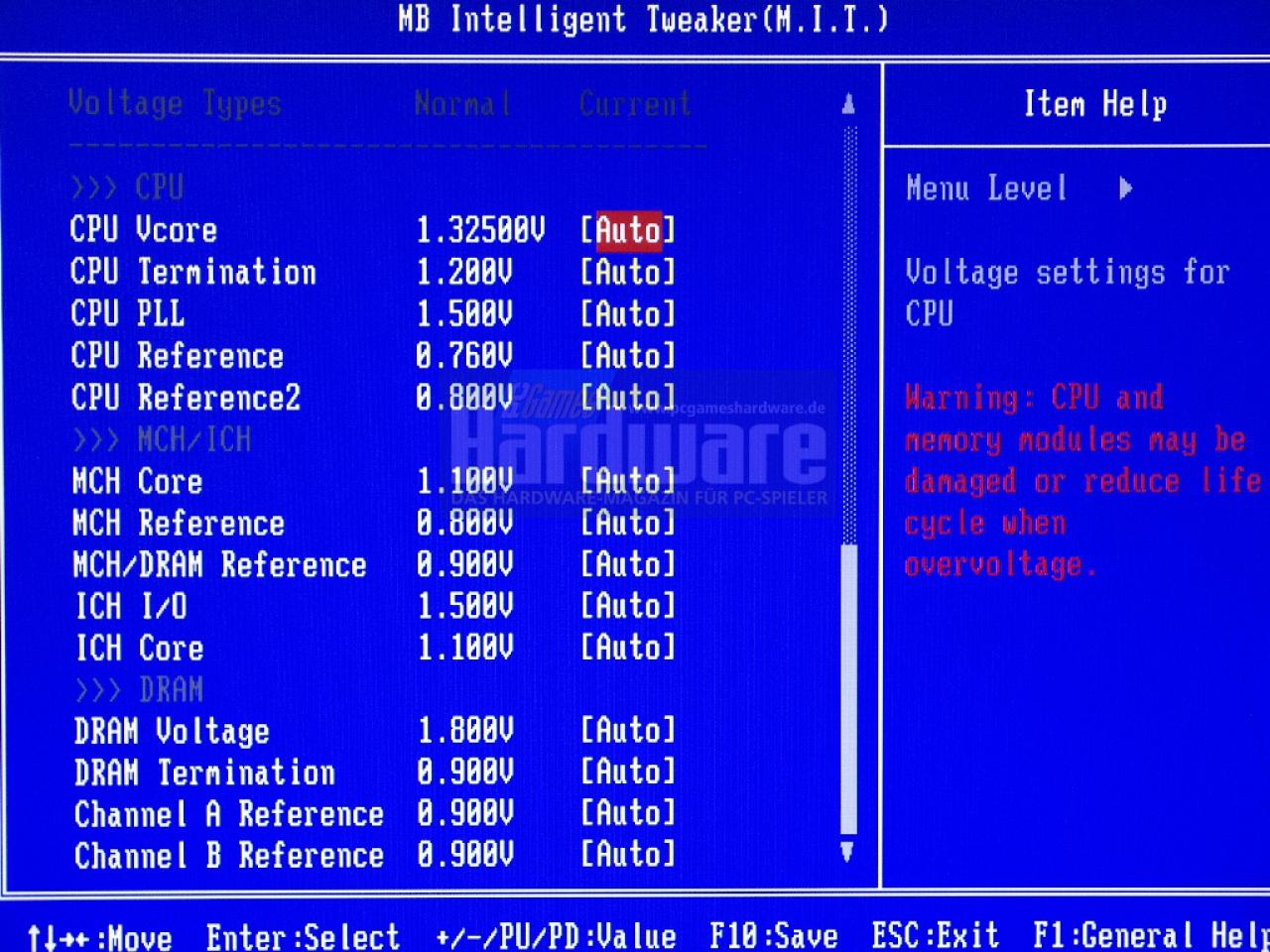This screenshot has height=952, width=1270.
Task: Select the MCH/DRAM Reference Auto value
Action: point(628,563)
